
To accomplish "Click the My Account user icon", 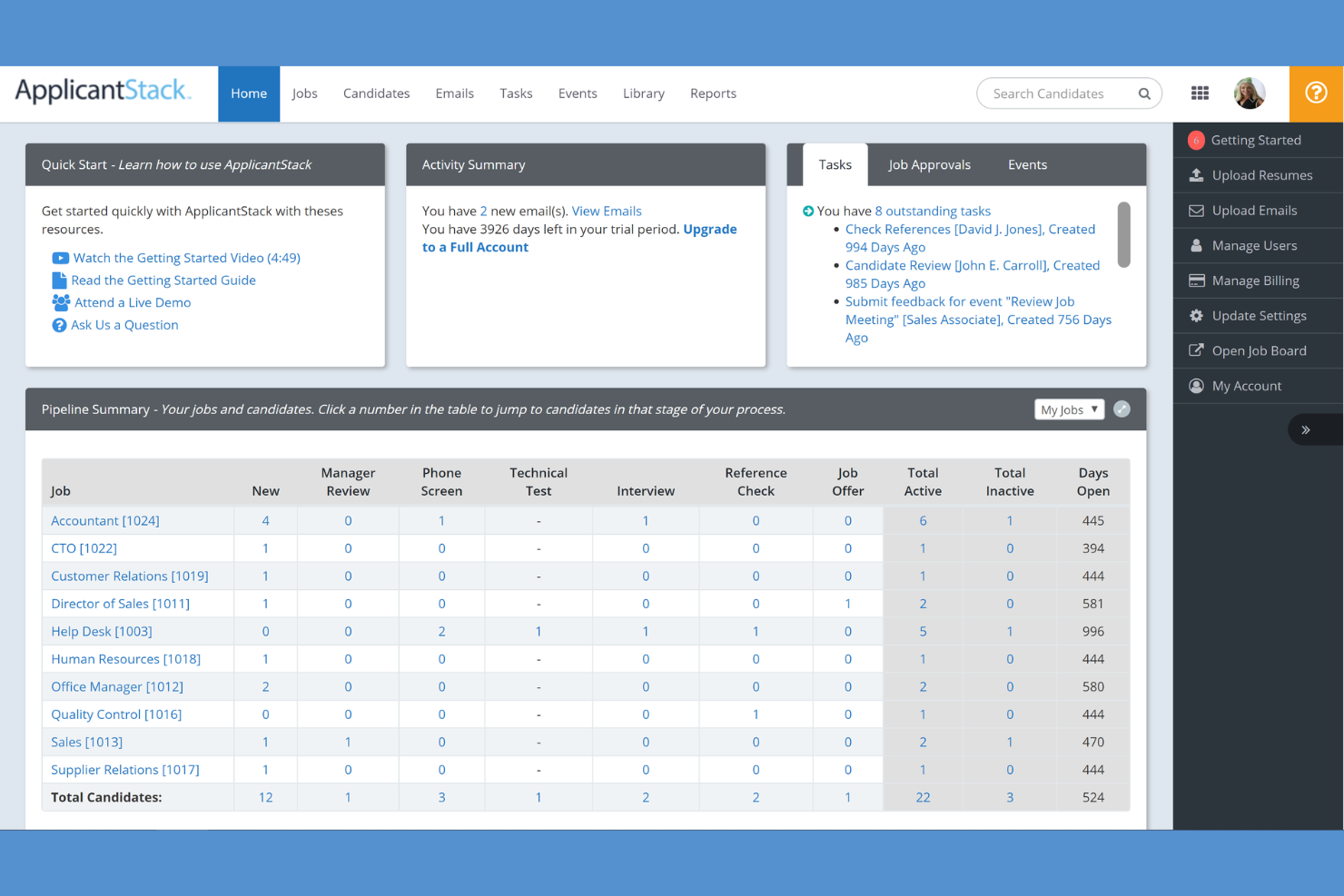I will [1196, 386].
